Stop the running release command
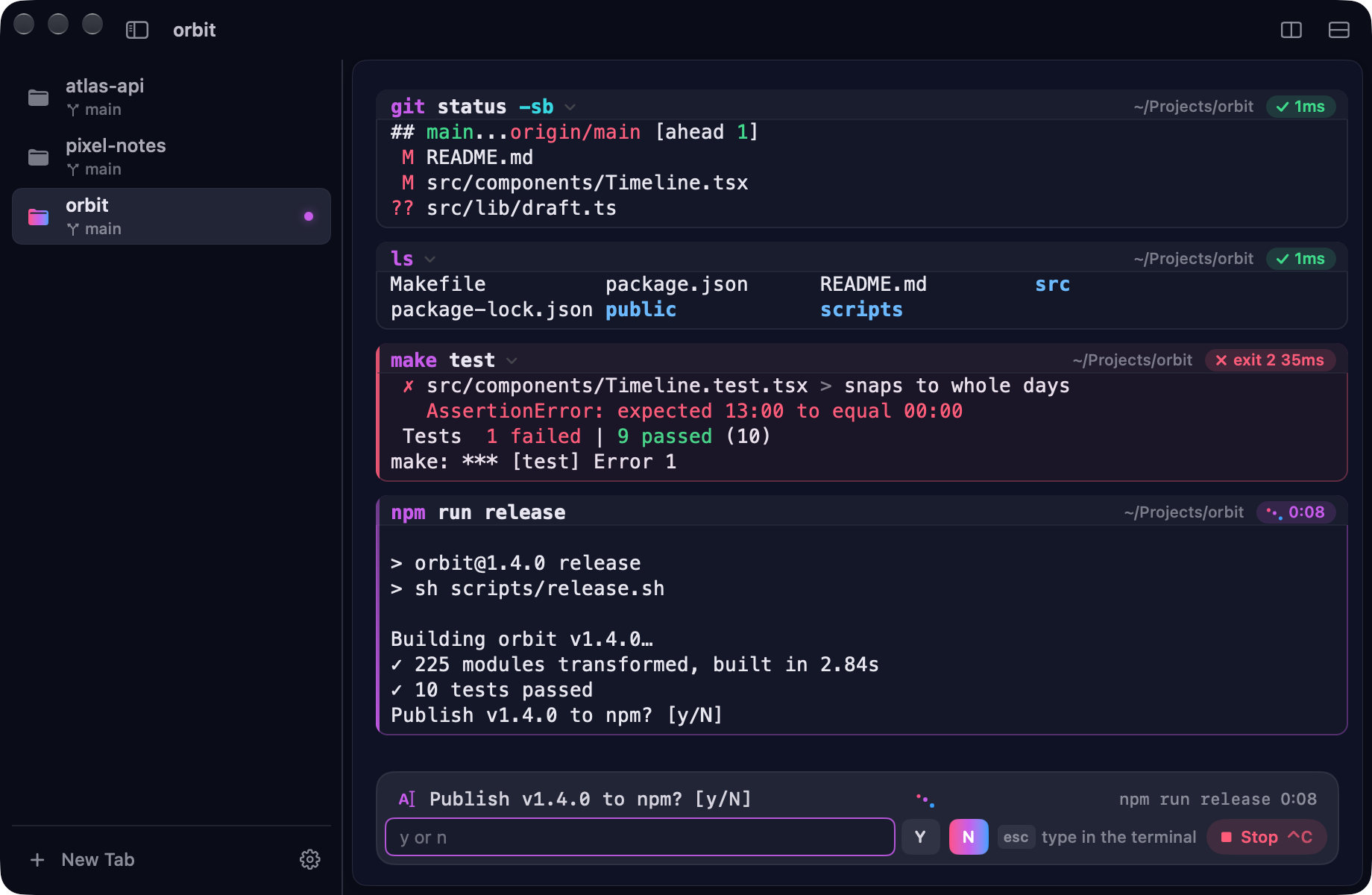The image size is (1372, 895). tap(1267, 837)
